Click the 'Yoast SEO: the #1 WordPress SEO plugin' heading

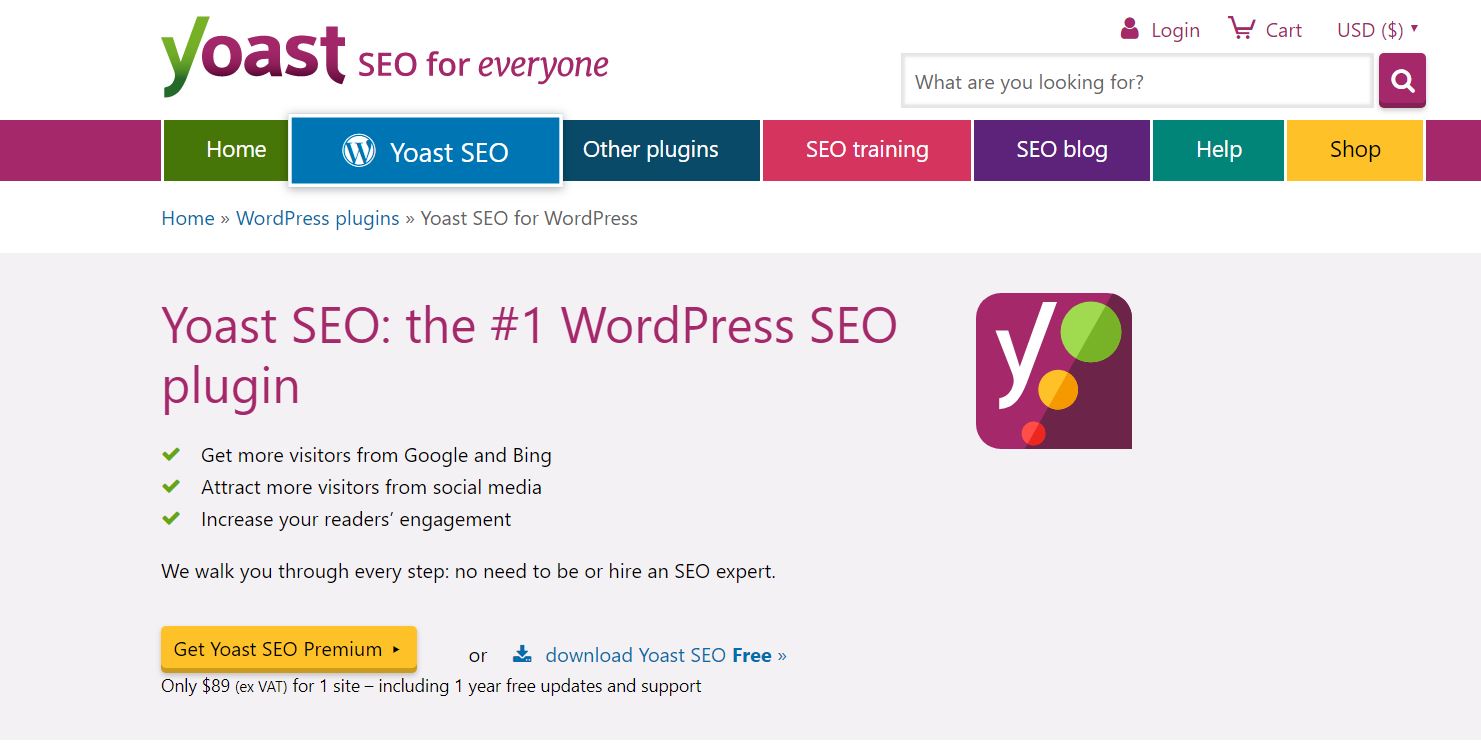pyautogui.click(x=530, y=355)
